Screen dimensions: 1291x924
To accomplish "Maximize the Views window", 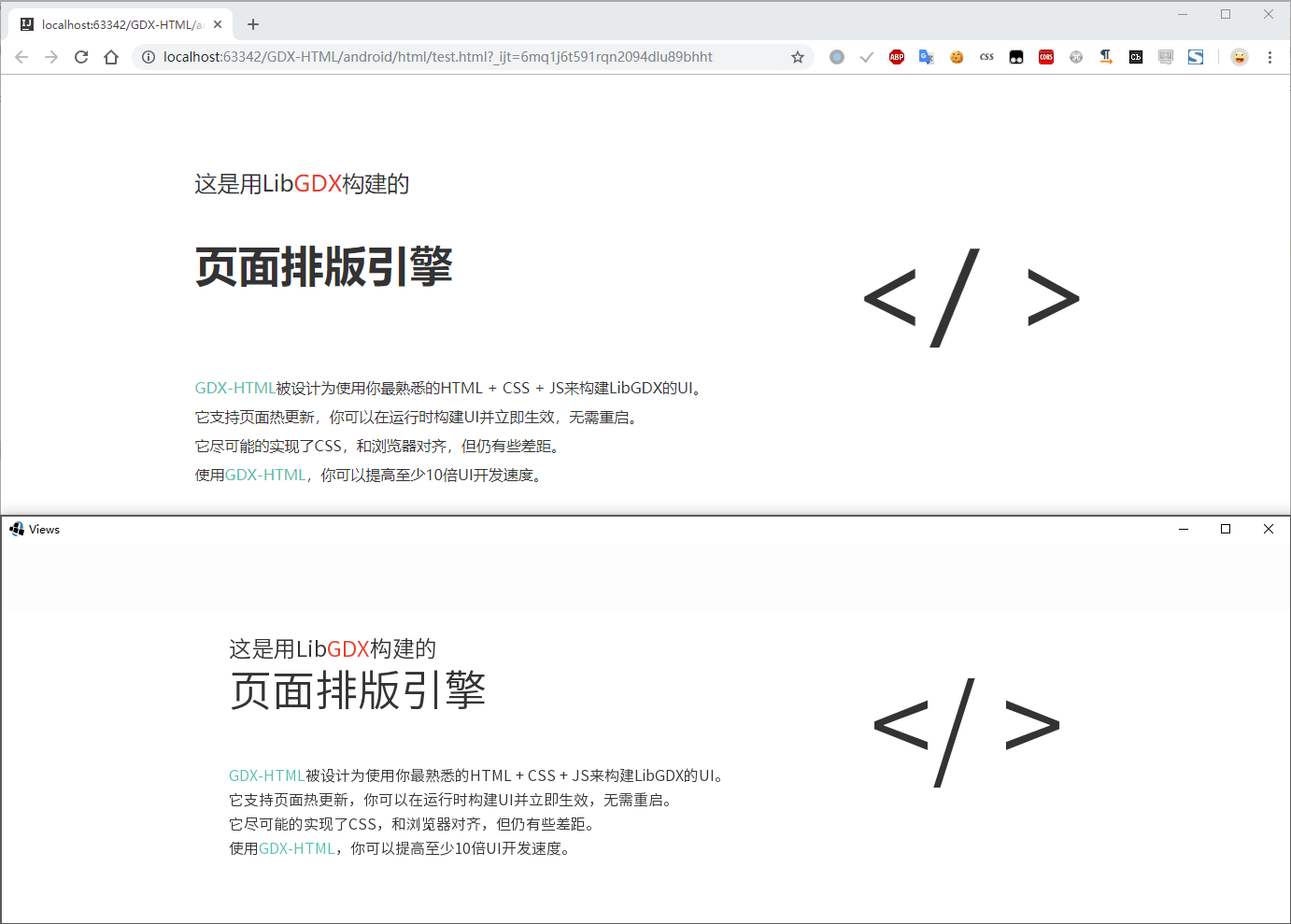I will pyautogui.click(x=1226, y=529).
